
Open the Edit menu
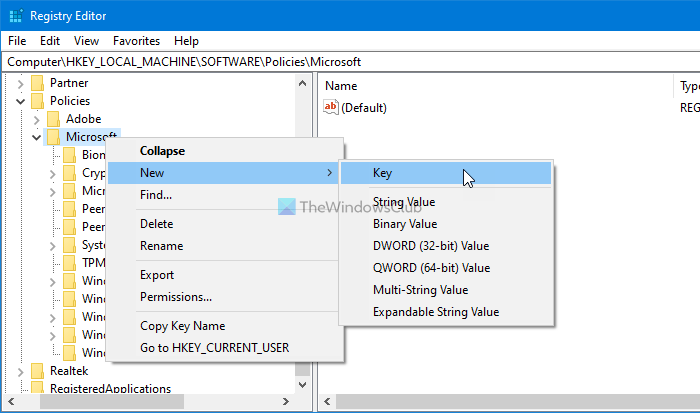click(x=50, y=41)
